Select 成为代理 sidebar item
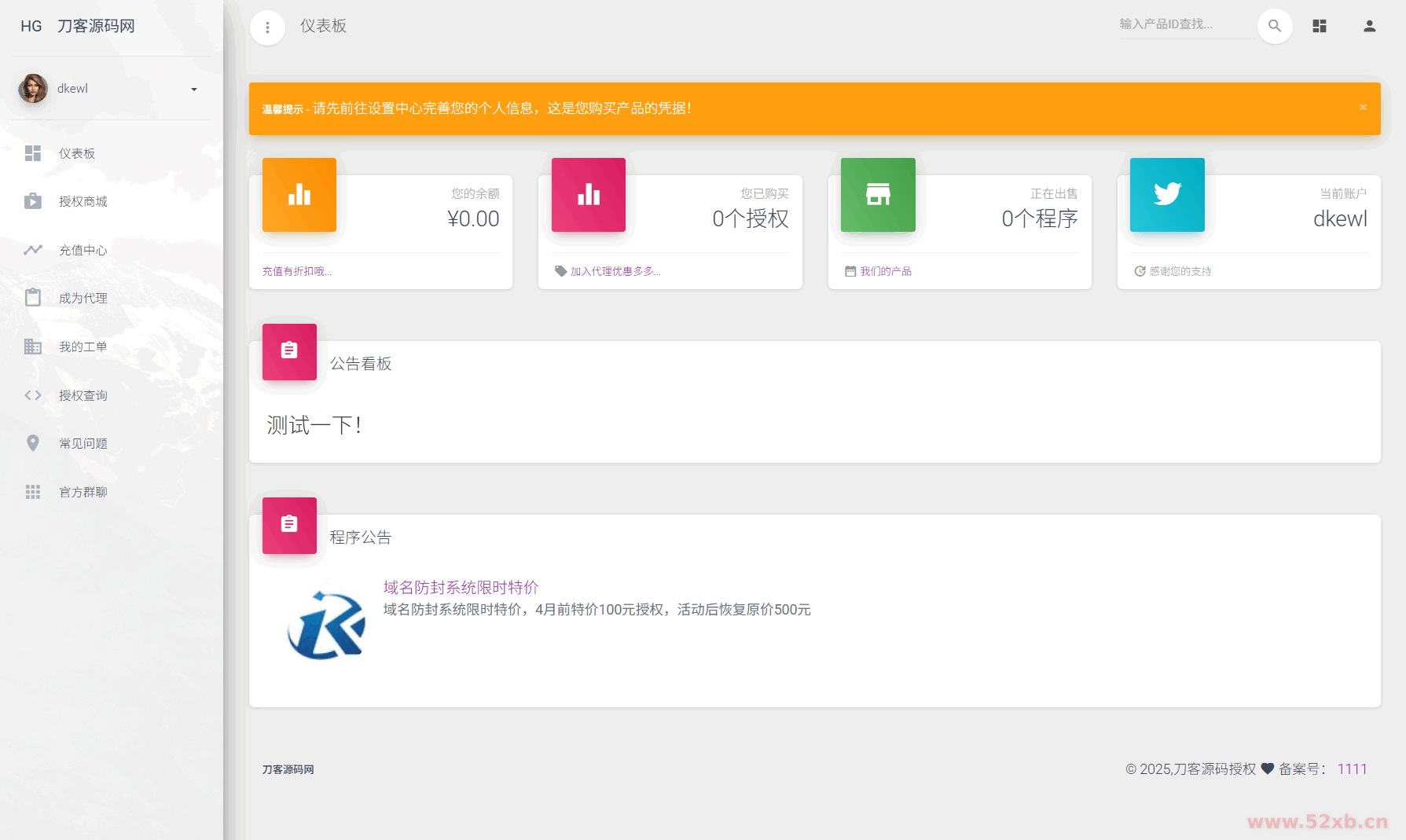Viewport: 1406px width, 840px height. pos(83,299)
